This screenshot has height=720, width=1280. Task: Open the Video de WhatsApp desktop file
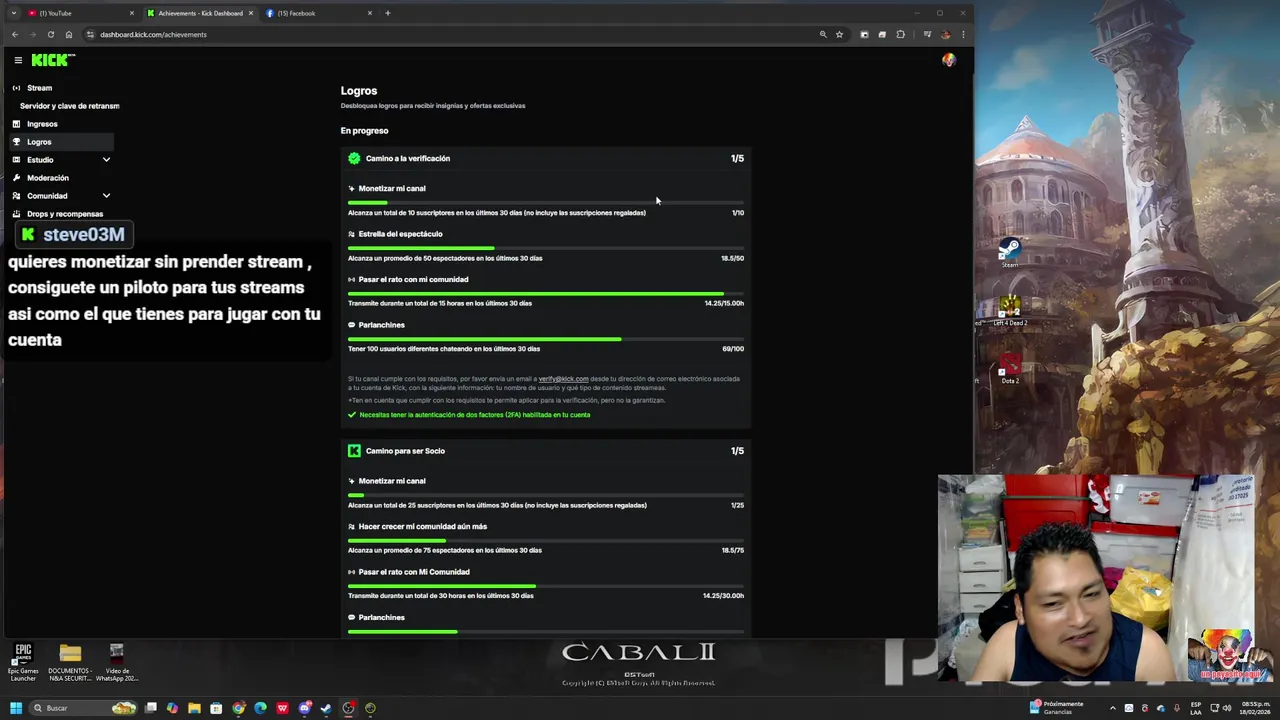[x=117, y=662]
